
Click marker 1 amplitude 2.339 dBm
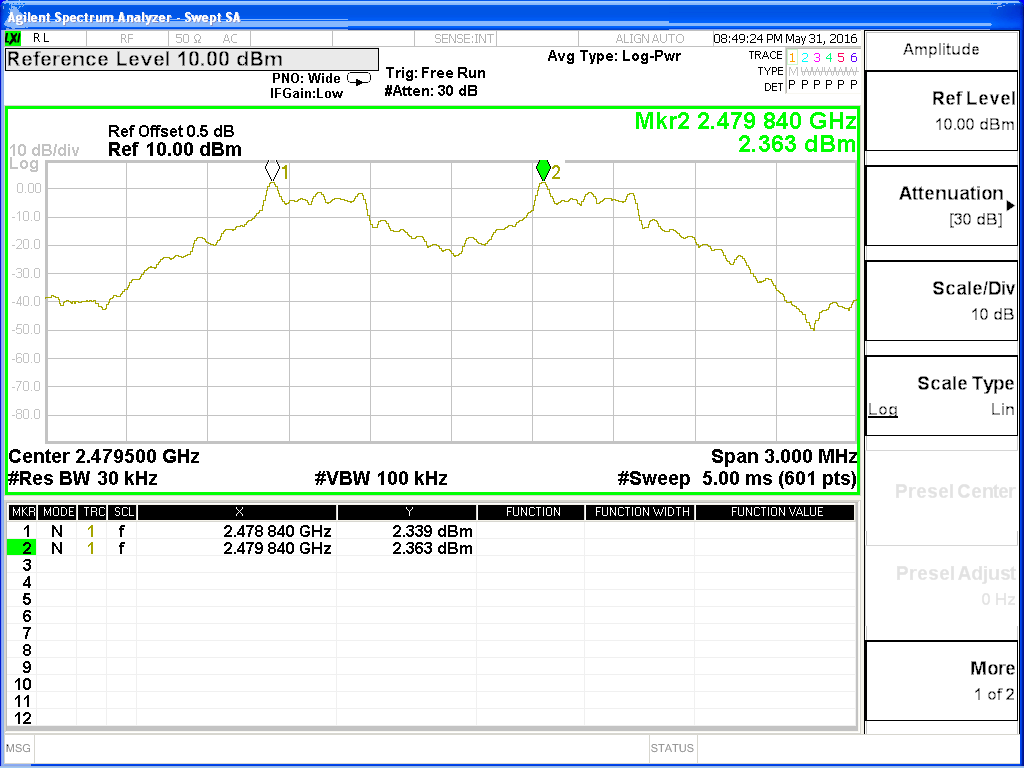coord(432,532)
